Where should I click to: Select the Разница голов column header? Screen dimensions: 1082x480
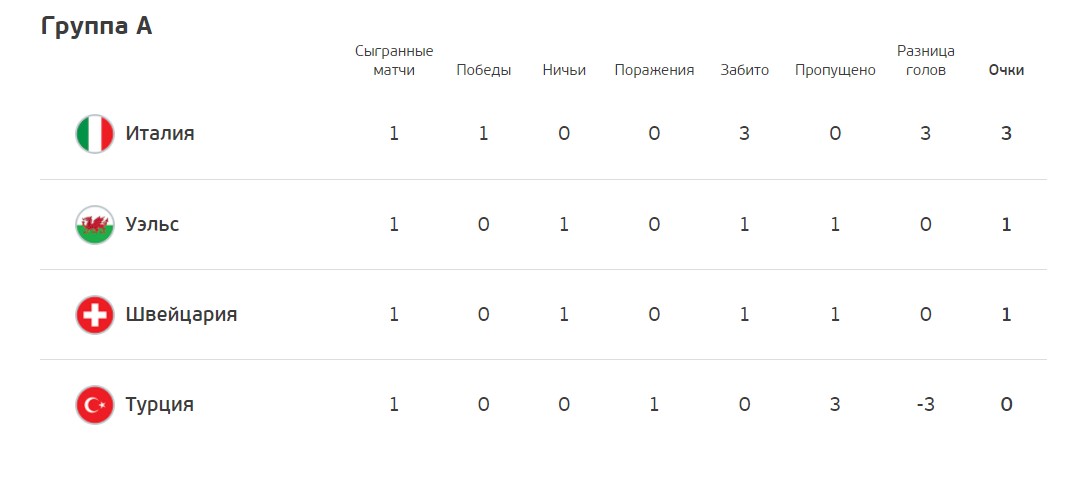tap(925, 61)
